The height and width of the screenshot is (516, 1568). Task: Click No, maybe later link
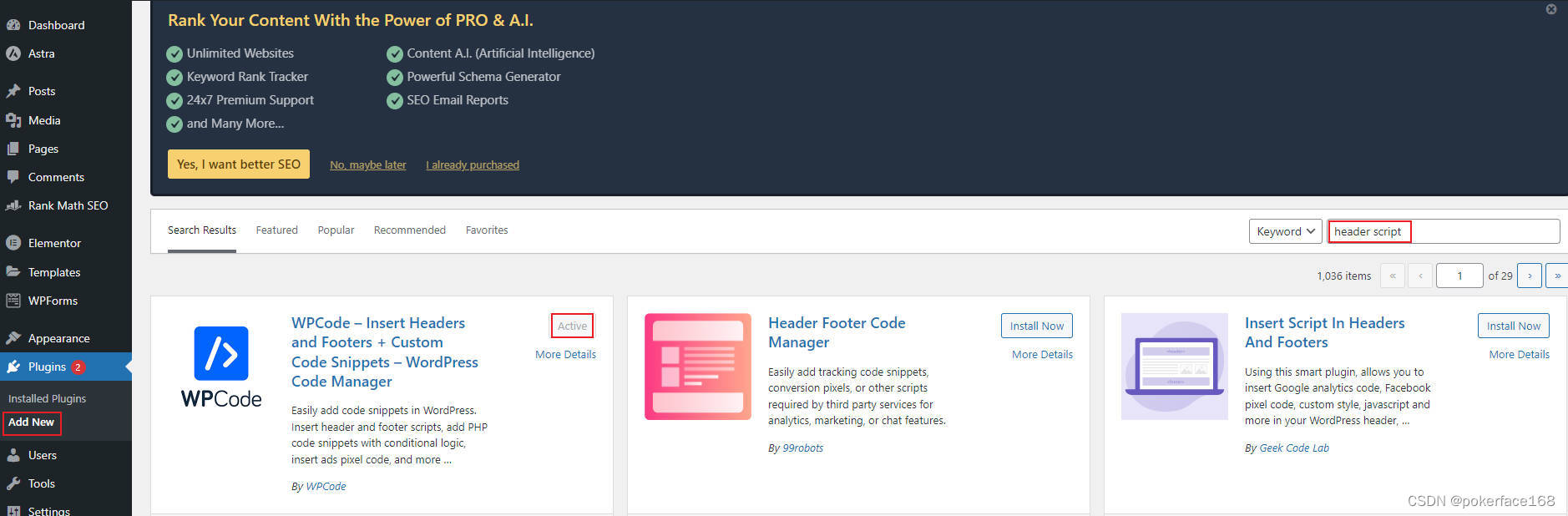point(368,165)
